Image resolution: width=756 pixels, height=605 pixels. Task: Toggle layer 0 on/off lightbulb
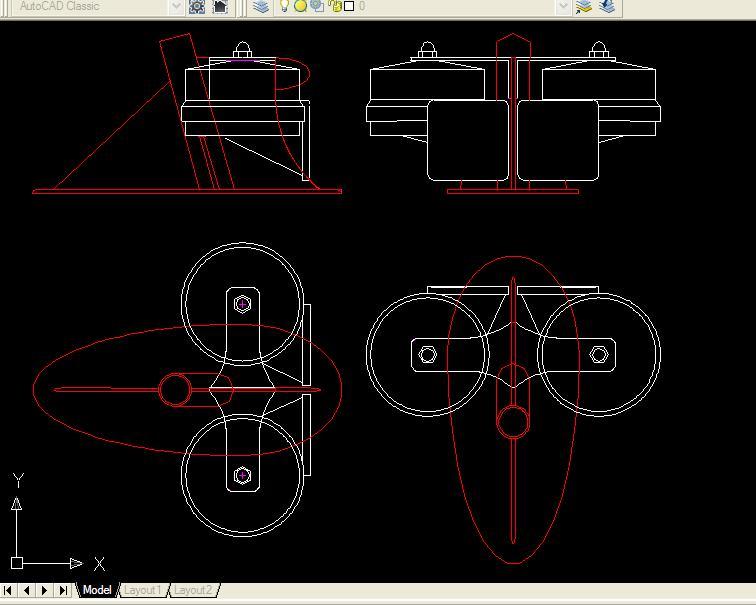pos(284,6)
